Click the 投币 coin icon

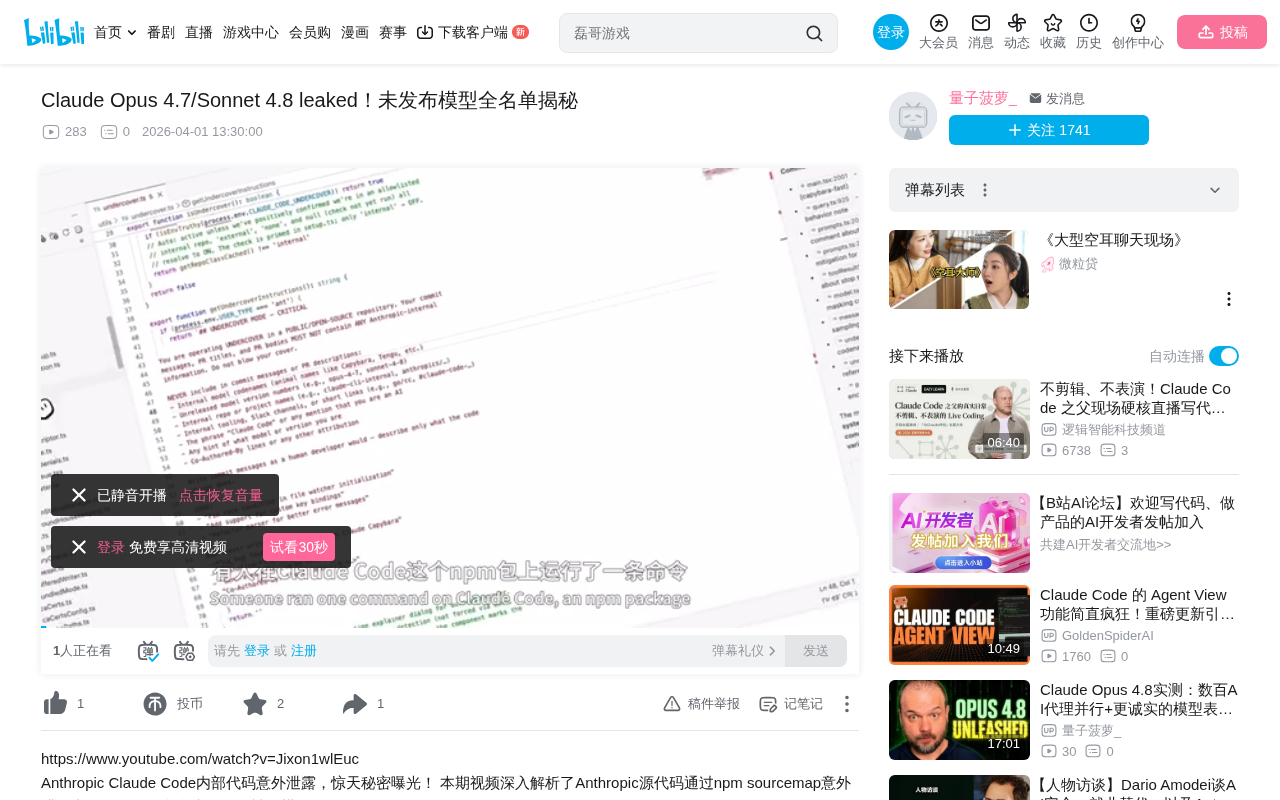coord(155,704)
